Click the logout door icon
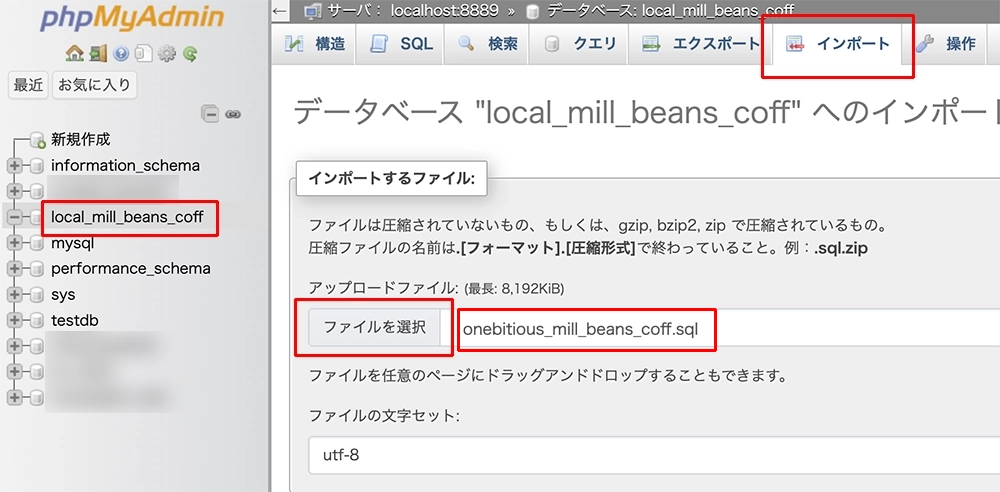Viewport: 1000px width, 492px height. (97, 54)
